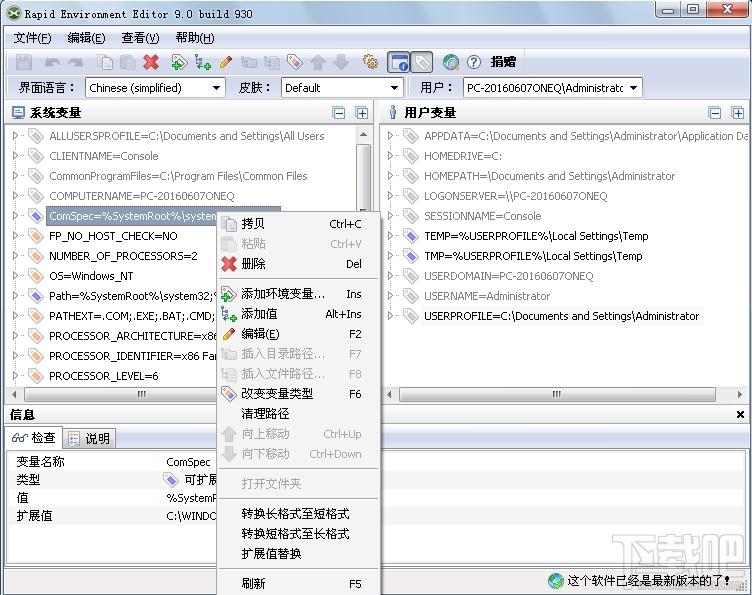
Task: Select the USERNAME=Administrator row
Action: 487,296
